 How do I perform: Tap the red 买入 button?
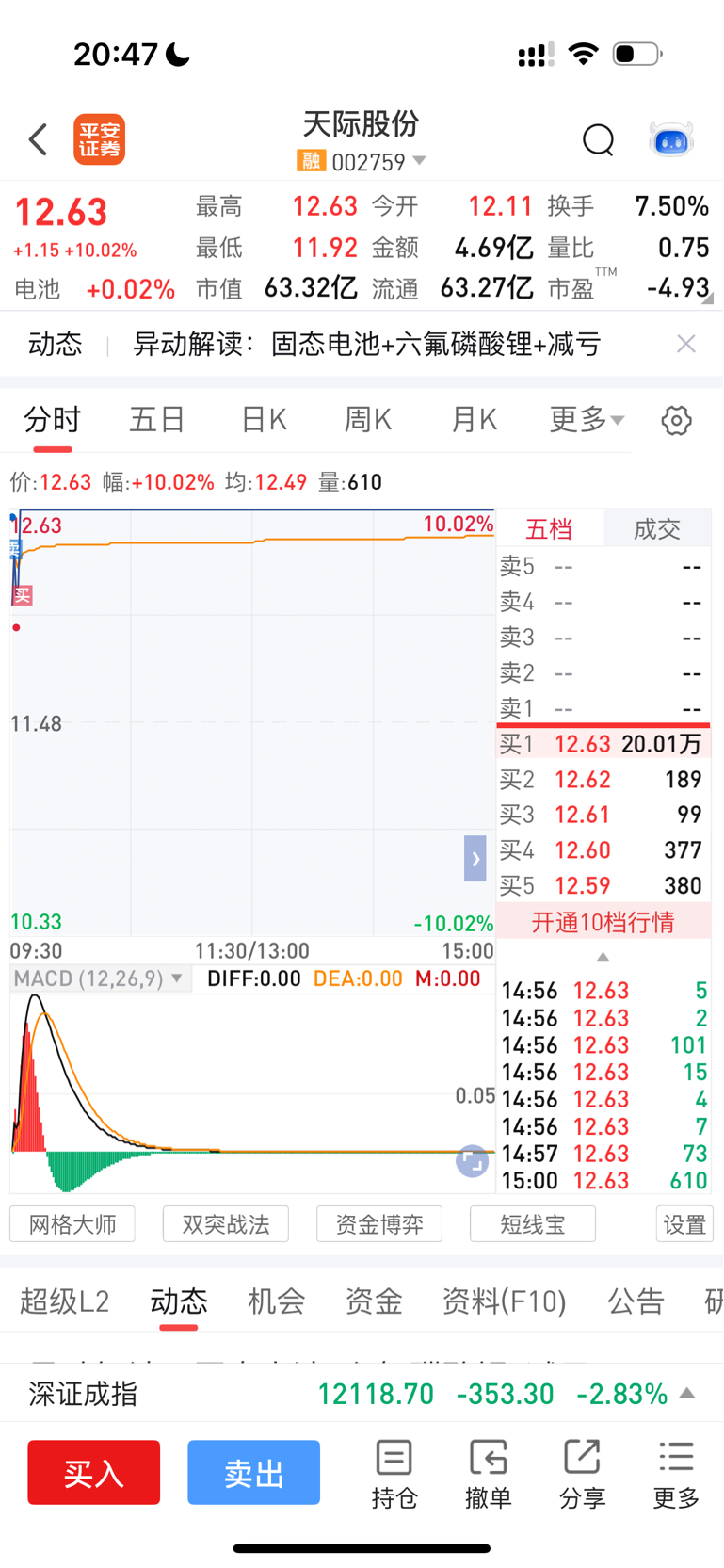pos(94,1473)
